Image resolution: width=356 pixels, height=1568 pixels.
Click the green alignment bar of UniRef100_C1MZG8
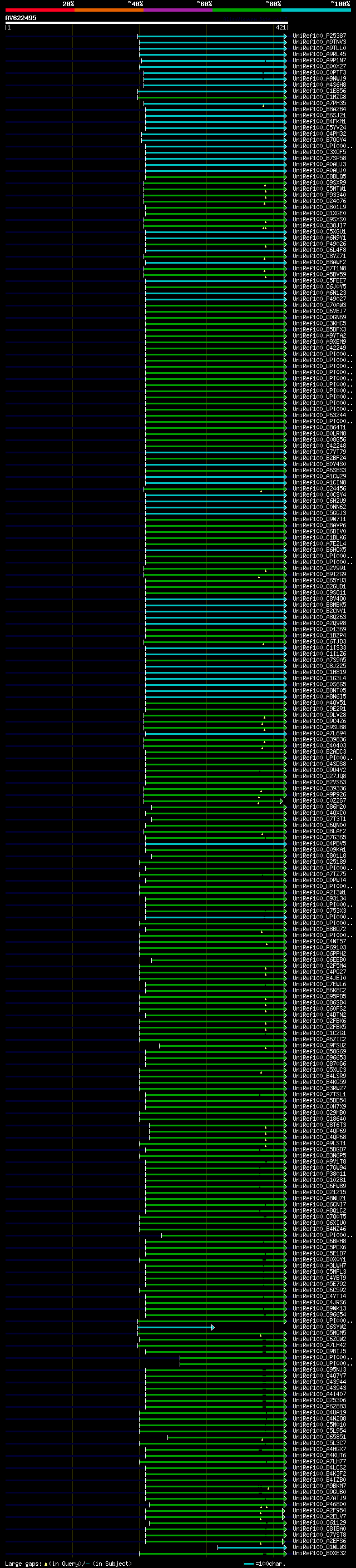pyautogui.click(x=212, y=97)
